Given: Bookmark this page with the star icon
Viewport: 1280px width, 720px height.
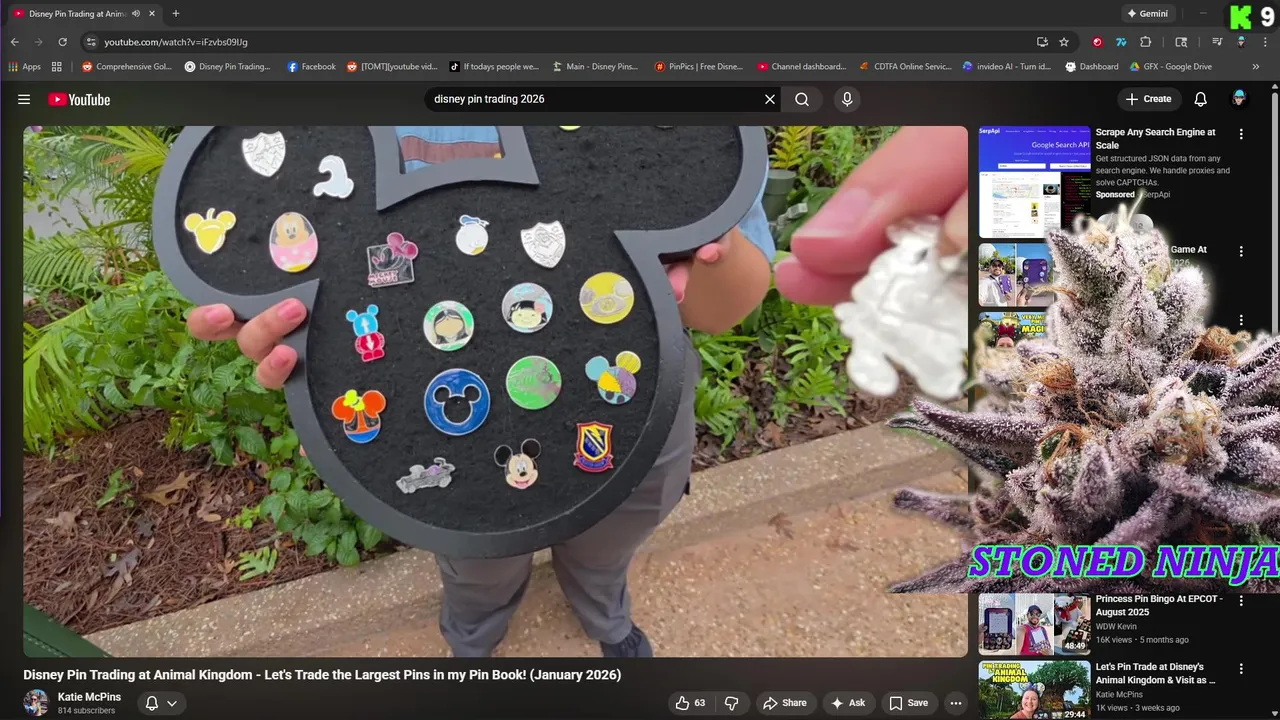Looking at the screenshot, I should pyautogui.click(x=1064, y=42).
